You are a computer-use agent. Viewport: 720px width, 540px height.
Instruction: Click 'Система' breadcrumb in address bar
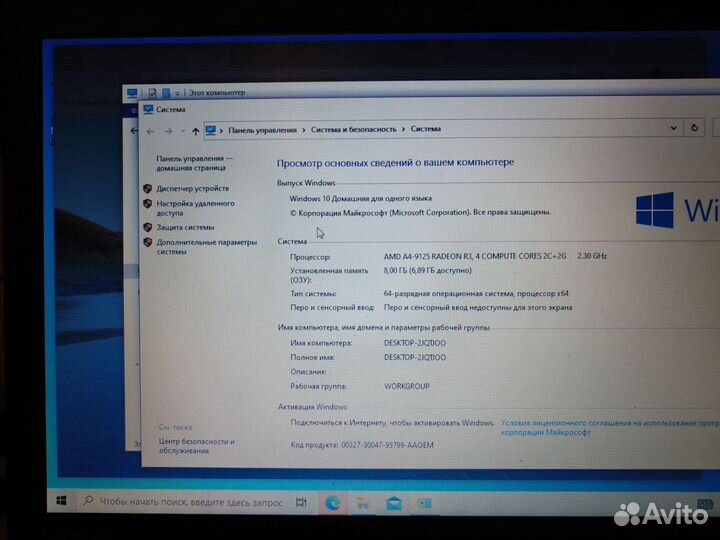tap(426, 129)
